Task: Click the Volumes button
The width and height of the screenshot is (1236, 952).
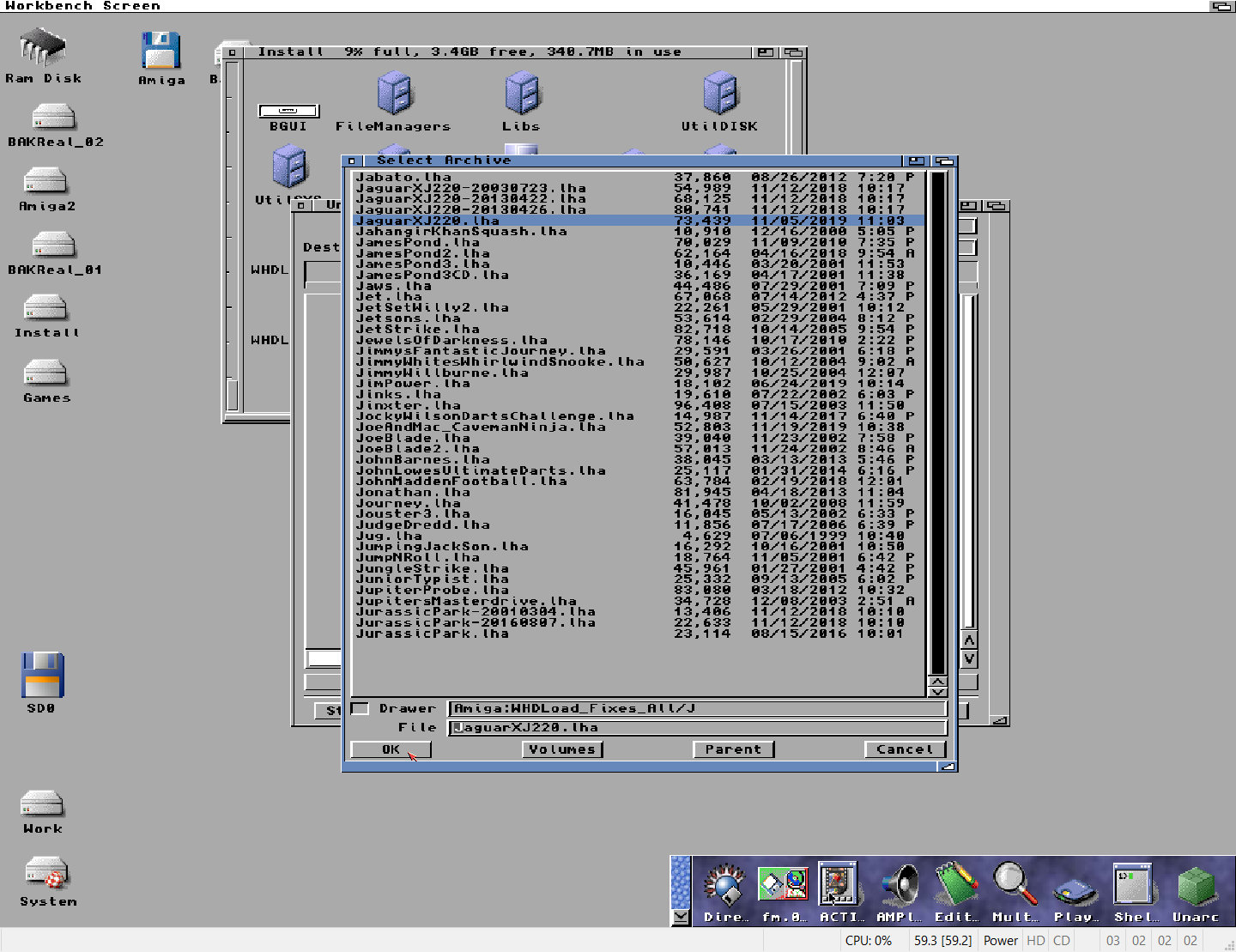Action: (562, 749)
